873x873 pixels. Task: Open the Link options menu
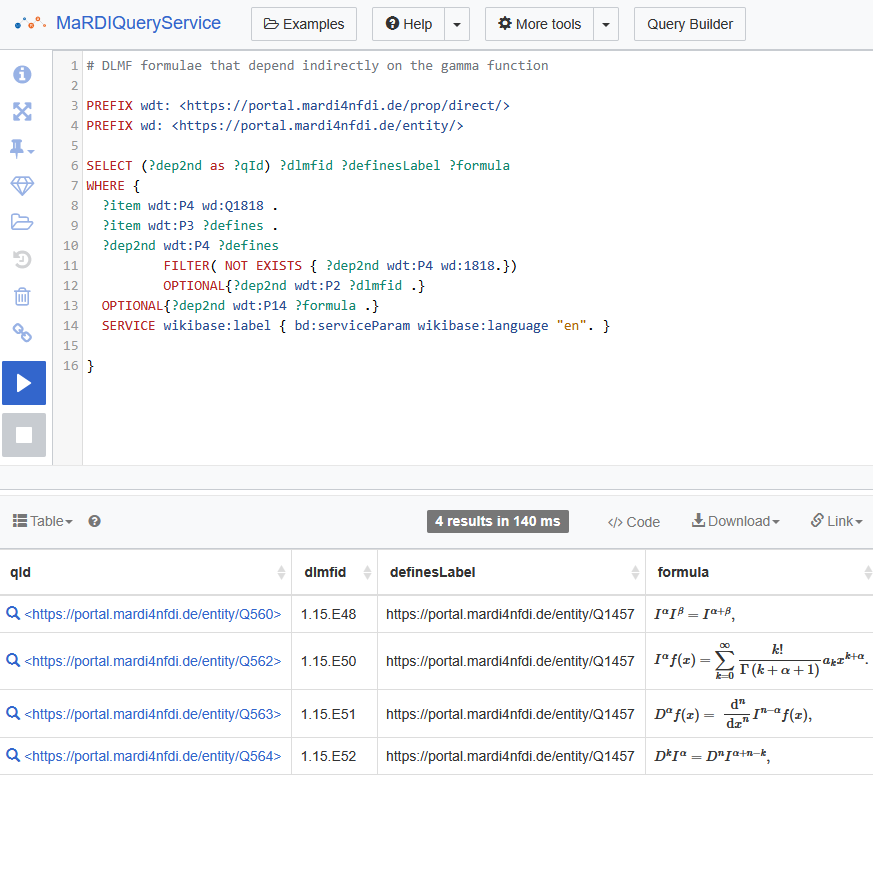(836, 521)
